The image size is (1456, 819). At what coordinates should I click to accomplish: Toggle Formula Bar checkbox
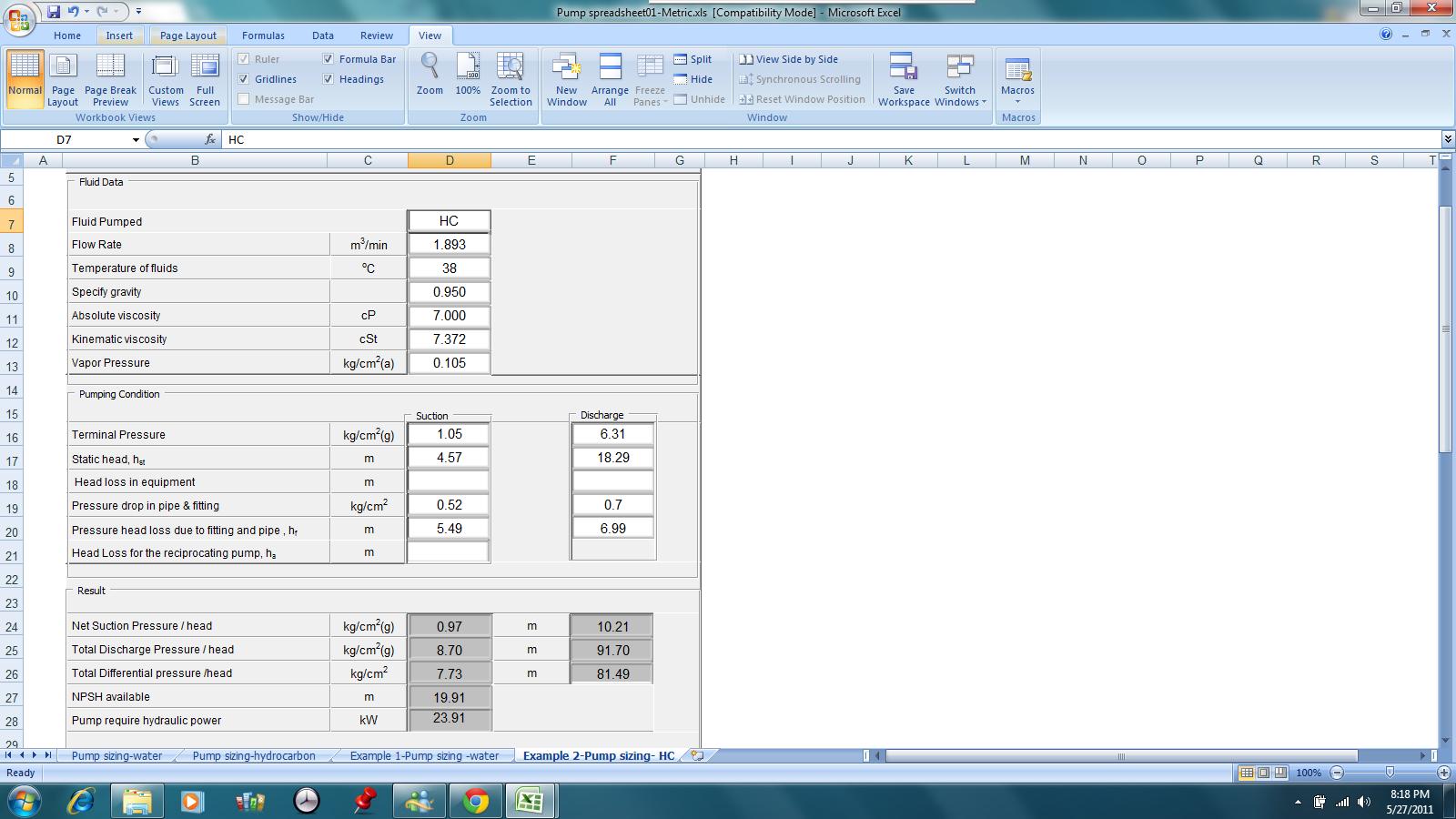pos(328,59)
